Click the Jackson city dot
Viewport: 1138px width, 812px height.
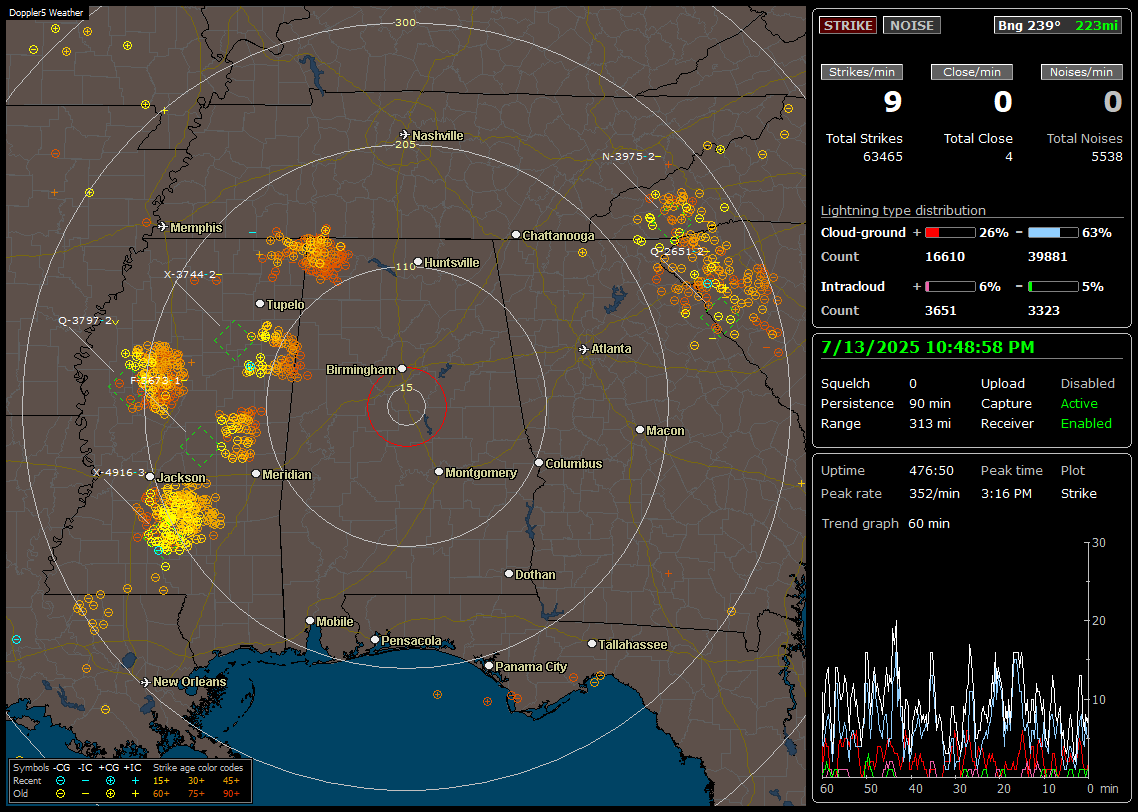click(150, 477)
